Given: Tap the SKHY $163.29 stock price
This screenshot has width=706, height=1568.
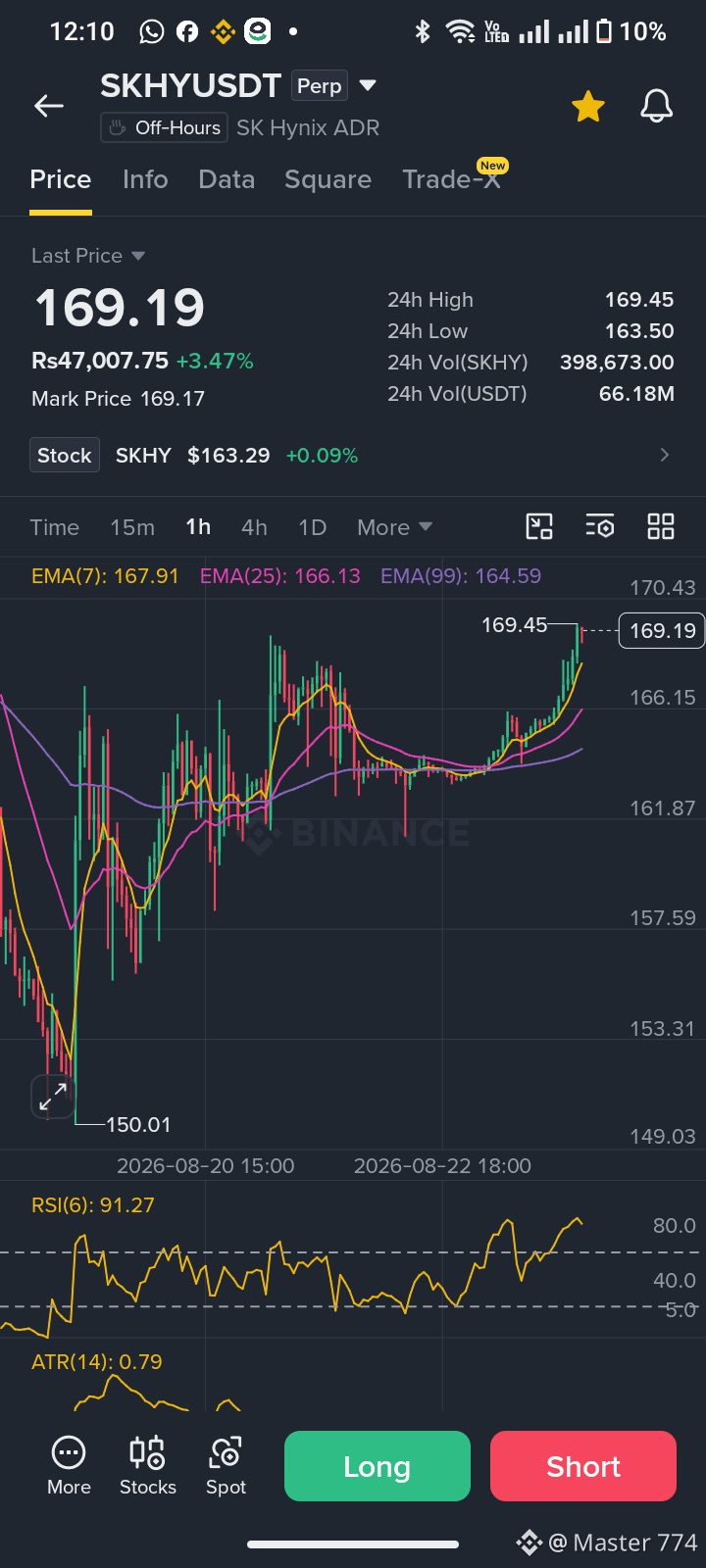Looking at the screenshot, I should (192, 456).
